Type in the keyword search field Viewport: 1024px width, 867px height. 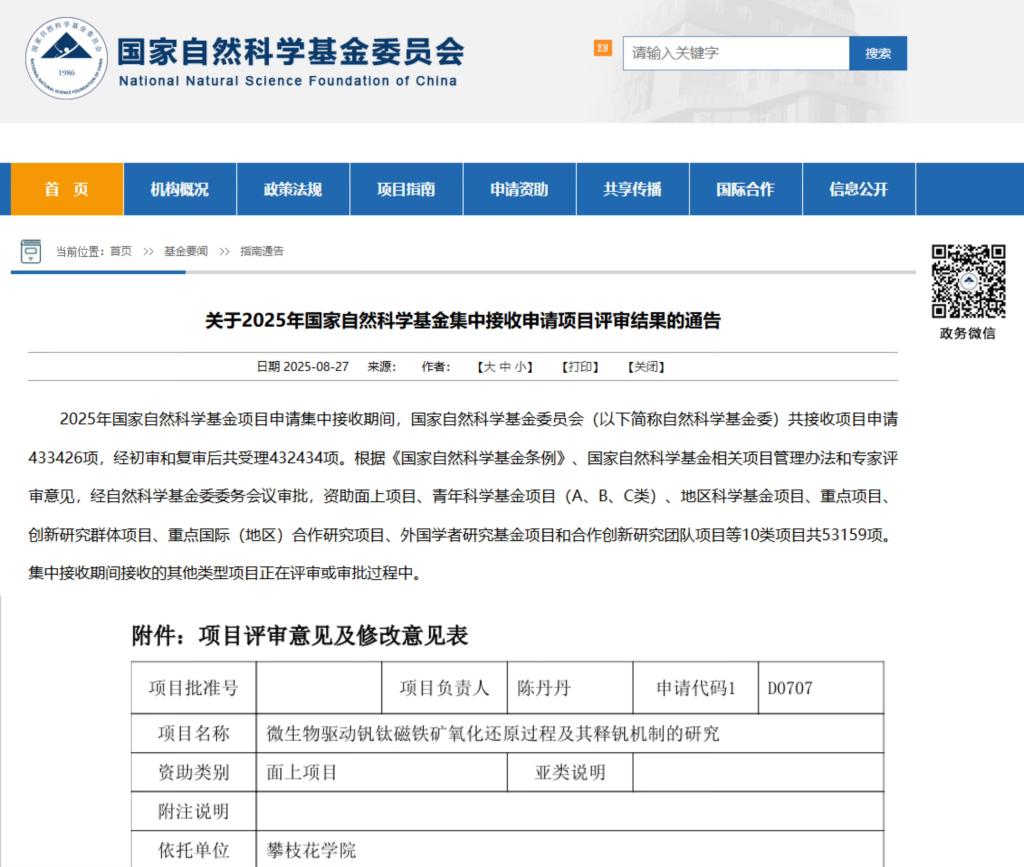click(735, 53)
